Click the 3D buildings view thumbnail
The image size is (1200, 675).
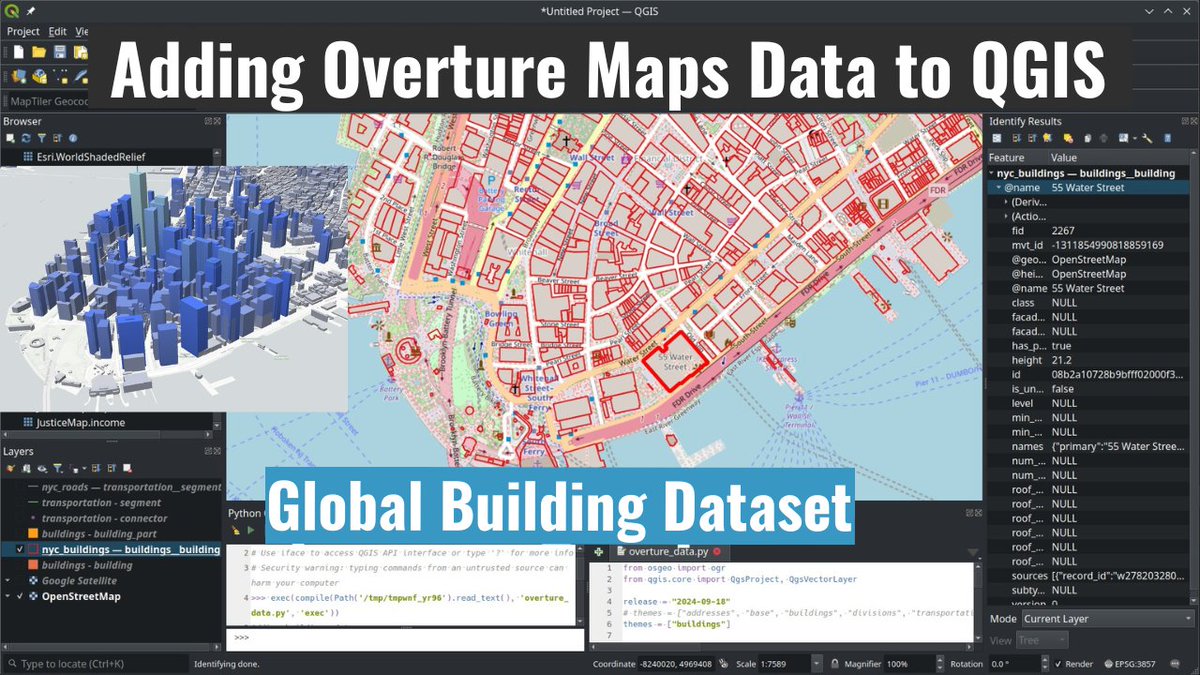click(x=174, y=290)
